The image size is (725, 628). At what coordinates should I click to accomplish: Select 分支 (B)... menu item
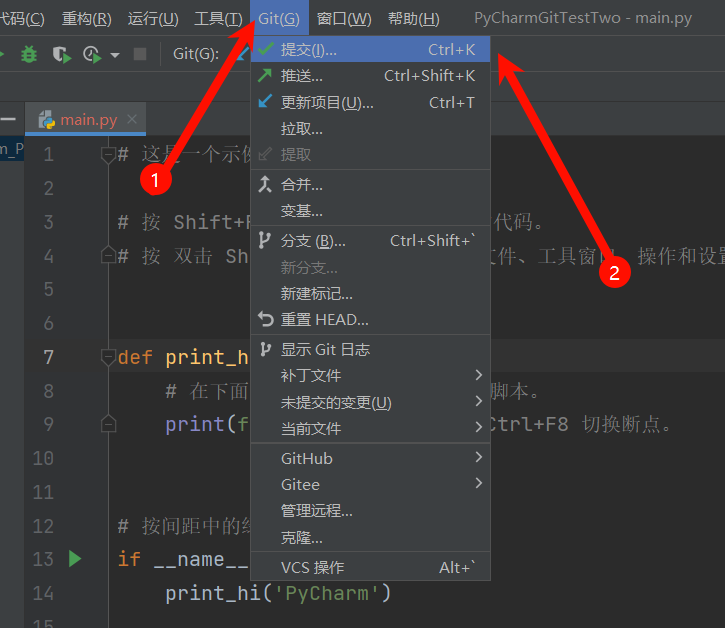coord(370,241)
